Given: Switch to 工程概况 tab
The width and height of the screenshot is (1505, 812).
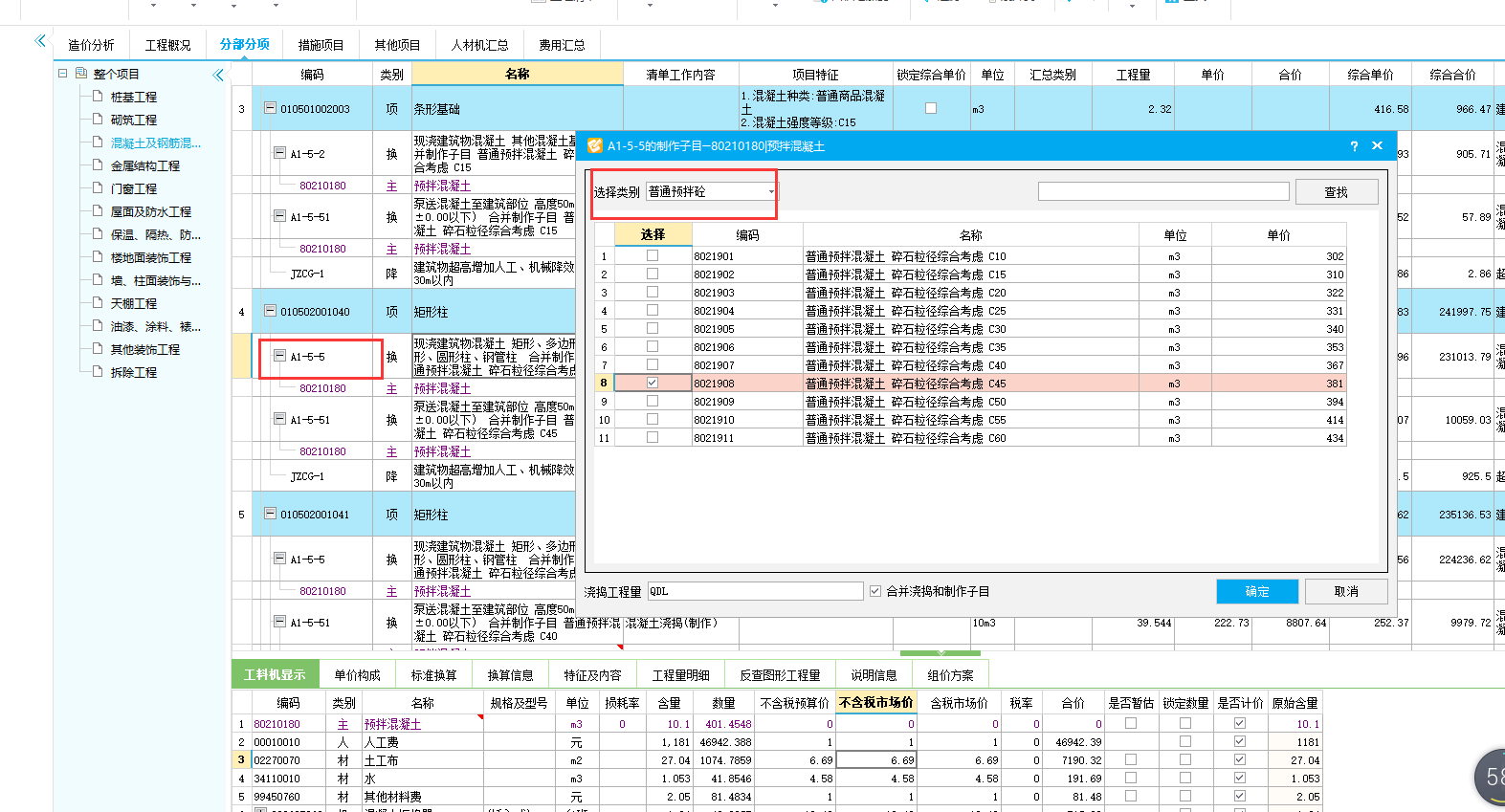Looking at the screenshot, I should click(x=167, y=45).
